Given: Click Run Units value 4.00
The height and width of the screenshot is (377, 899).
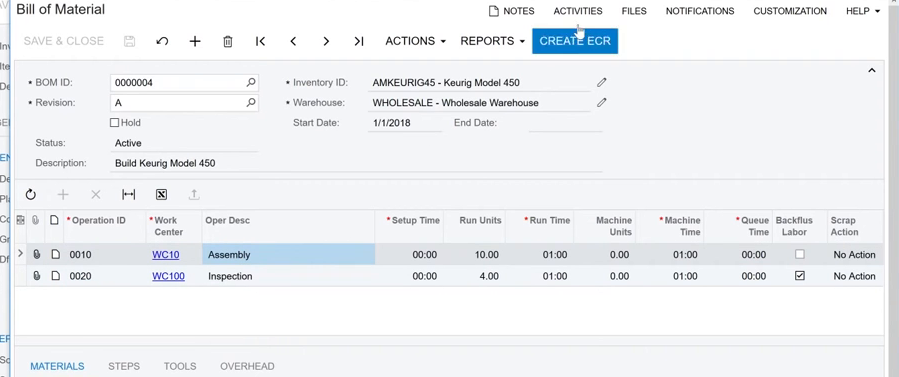Looking at the screenshot, I should tap(489, 276).
